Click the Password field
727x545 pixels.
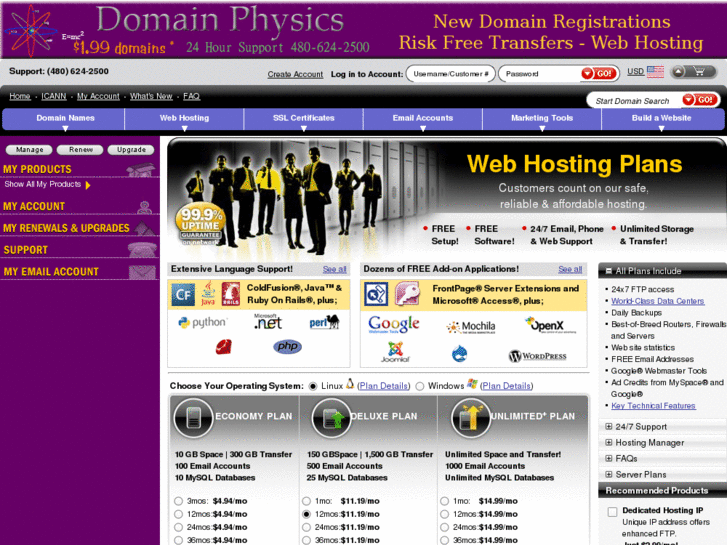(540, 74)
